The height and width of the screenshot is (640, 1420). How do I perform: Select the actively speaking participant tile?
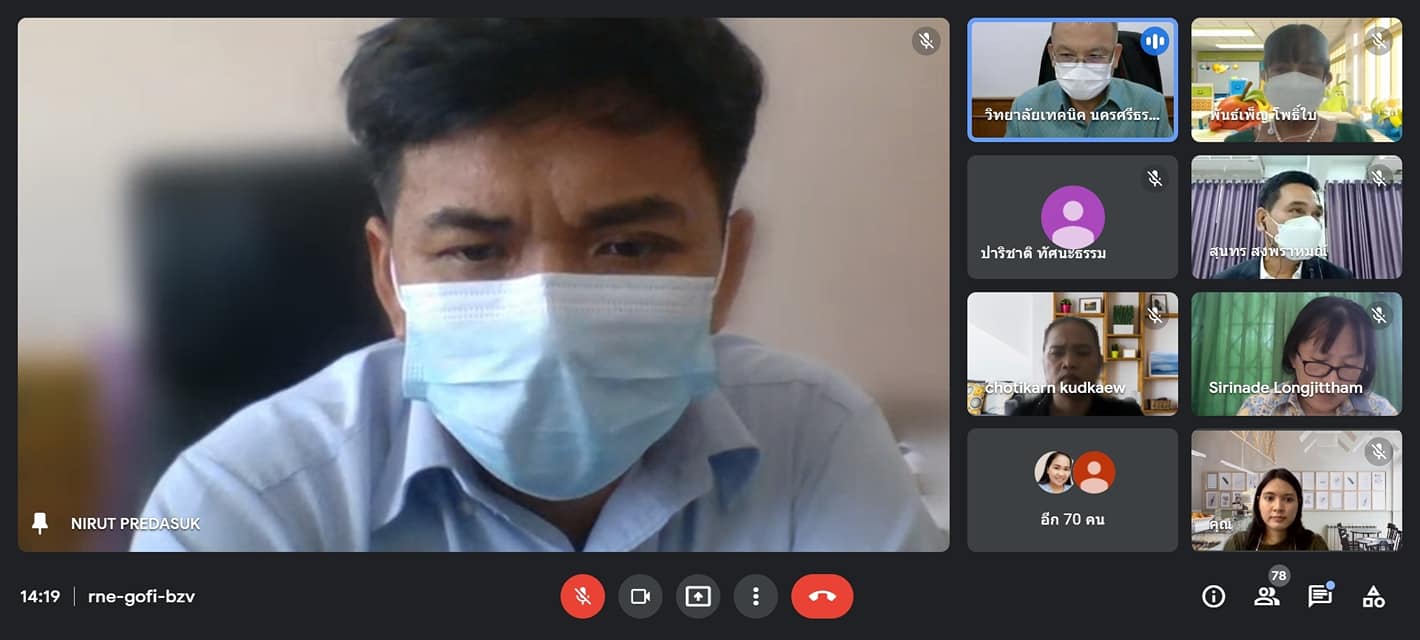(1072, 80)
